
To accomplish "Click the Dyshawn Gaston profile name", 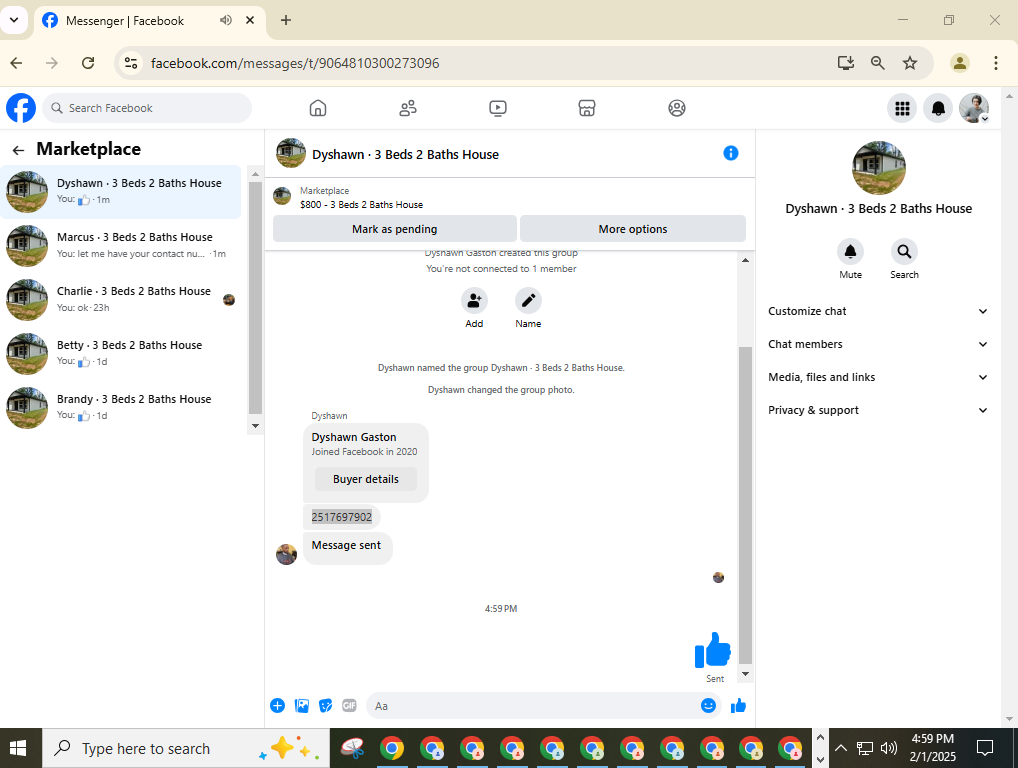I will click(354, 437).
